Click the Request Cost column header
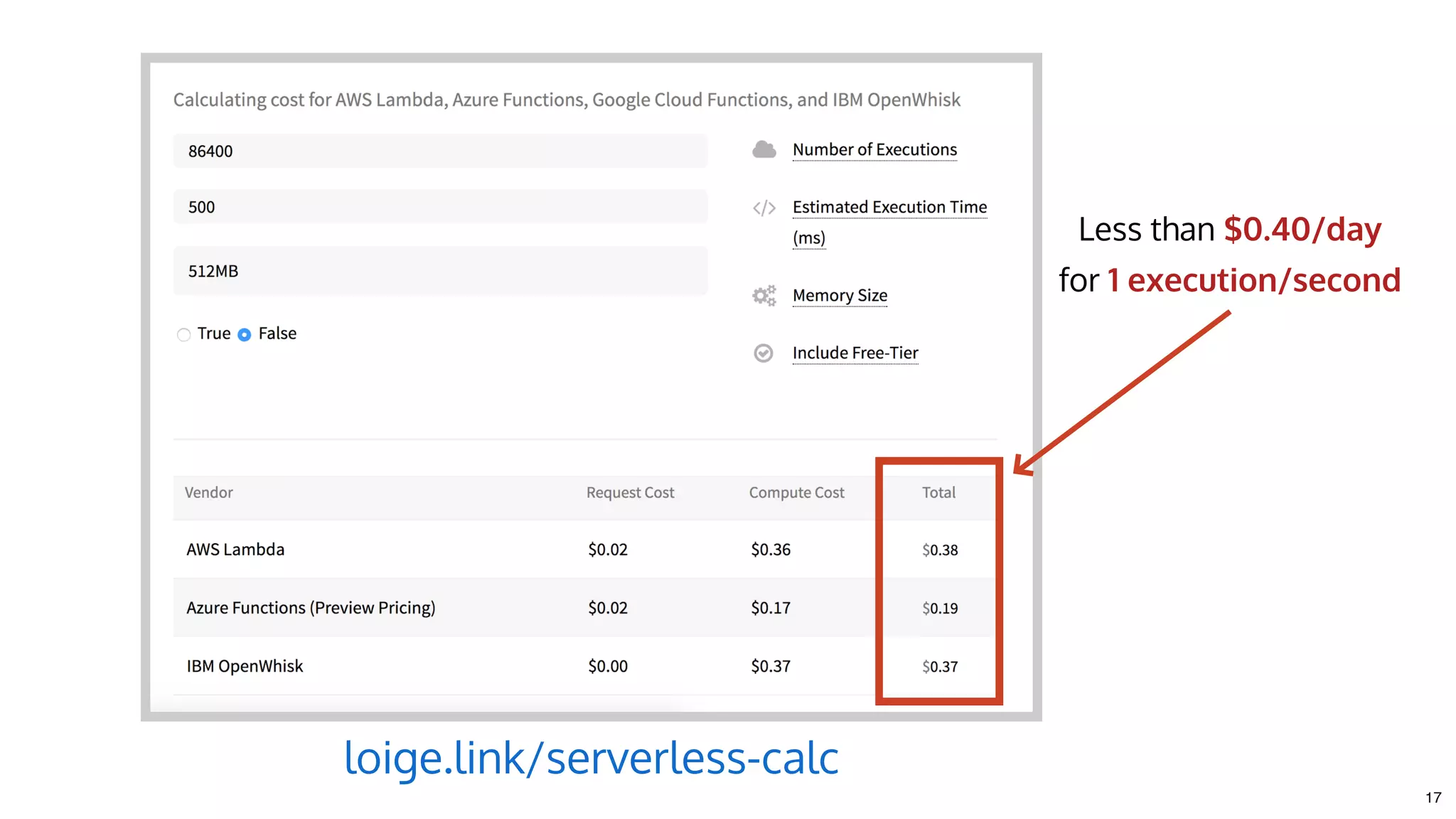The width and height of the screenshot is (1456, 819). pos(630,492)
